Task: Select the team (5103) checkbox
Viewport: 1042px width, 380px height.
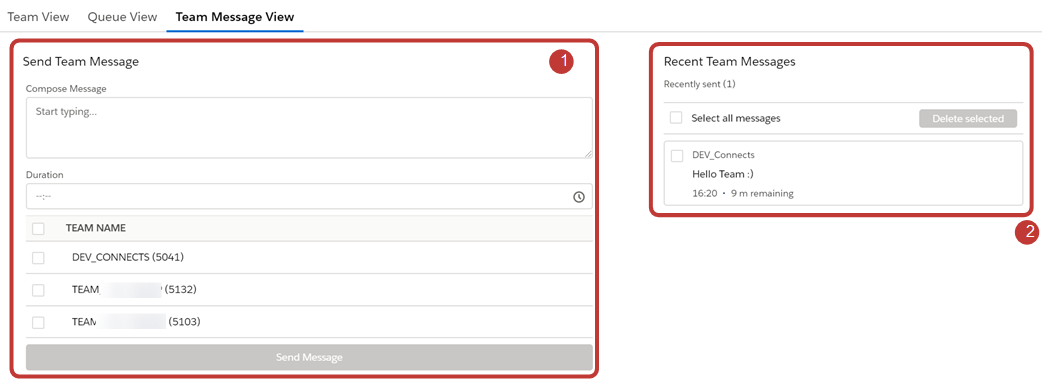Action: 39,322
